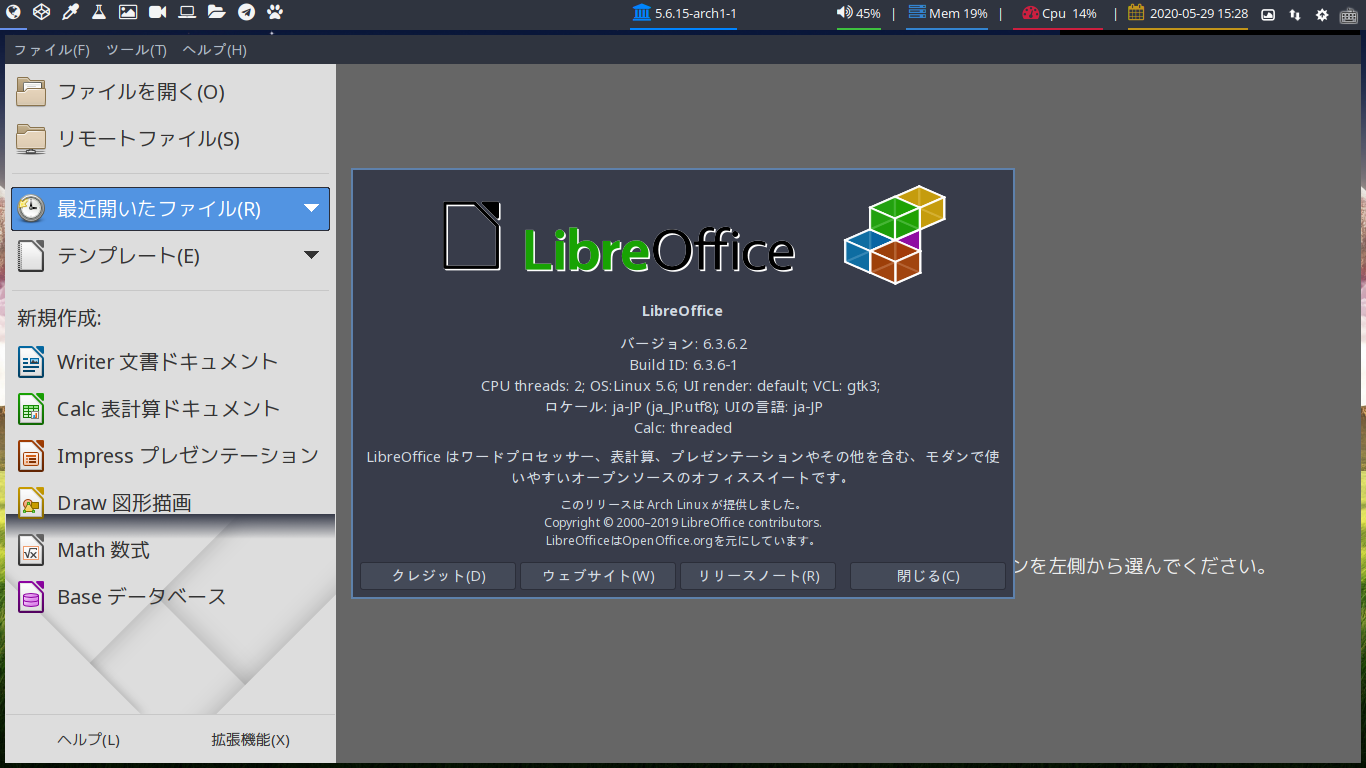Expand the テンプレート(E) dropdown arrow
1366x768 pixels.
coord(311,255)
